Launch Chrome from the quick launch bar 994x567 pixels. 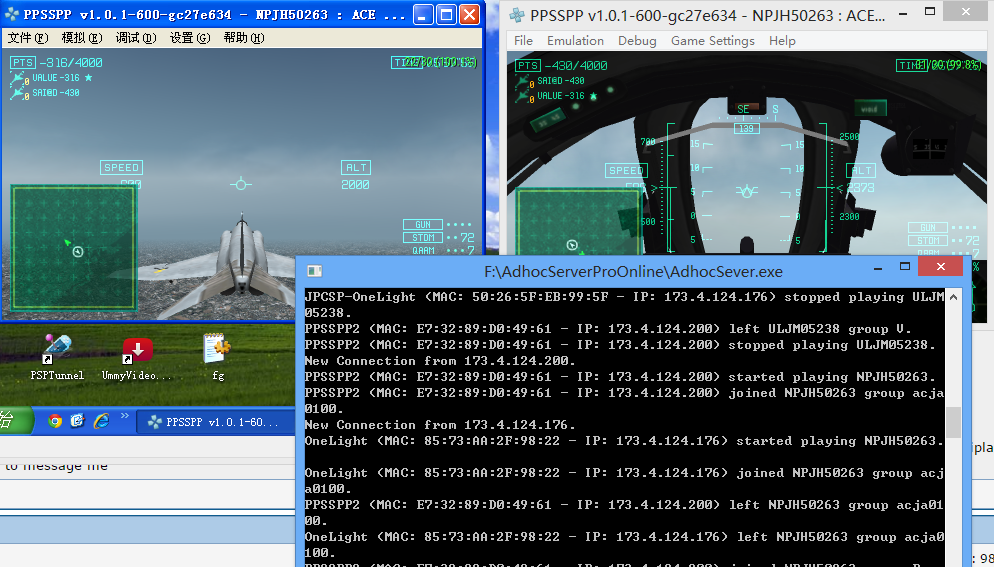55,421
